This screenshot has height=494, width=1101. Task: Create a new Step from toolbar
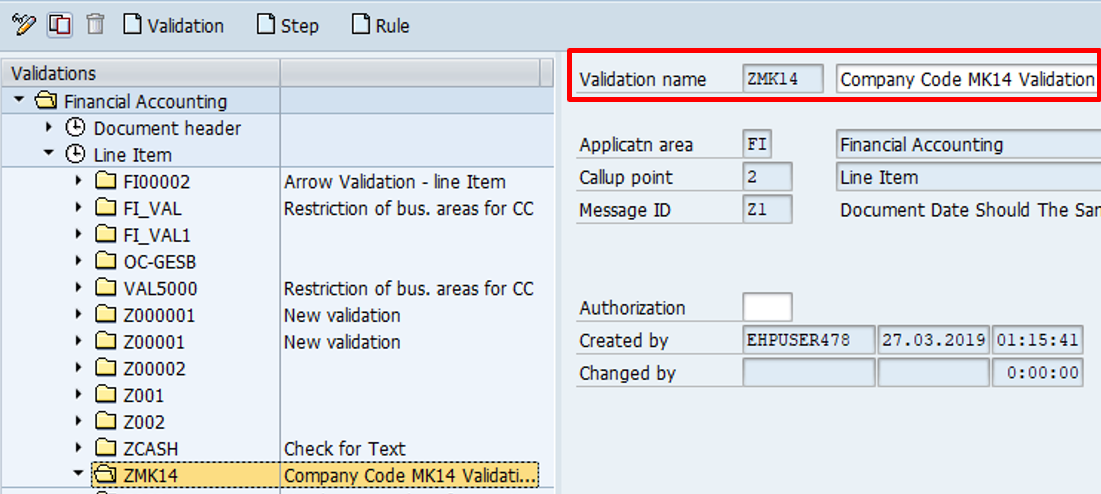[288, 25]
